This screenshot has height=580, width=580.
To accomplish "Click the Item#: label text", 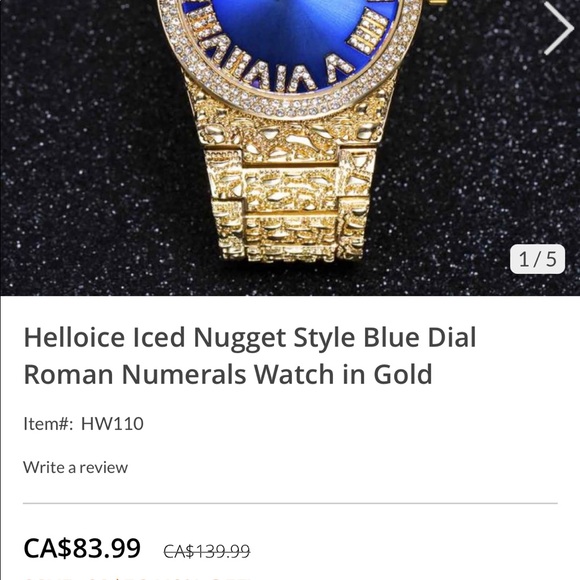I will coord(48,424).
